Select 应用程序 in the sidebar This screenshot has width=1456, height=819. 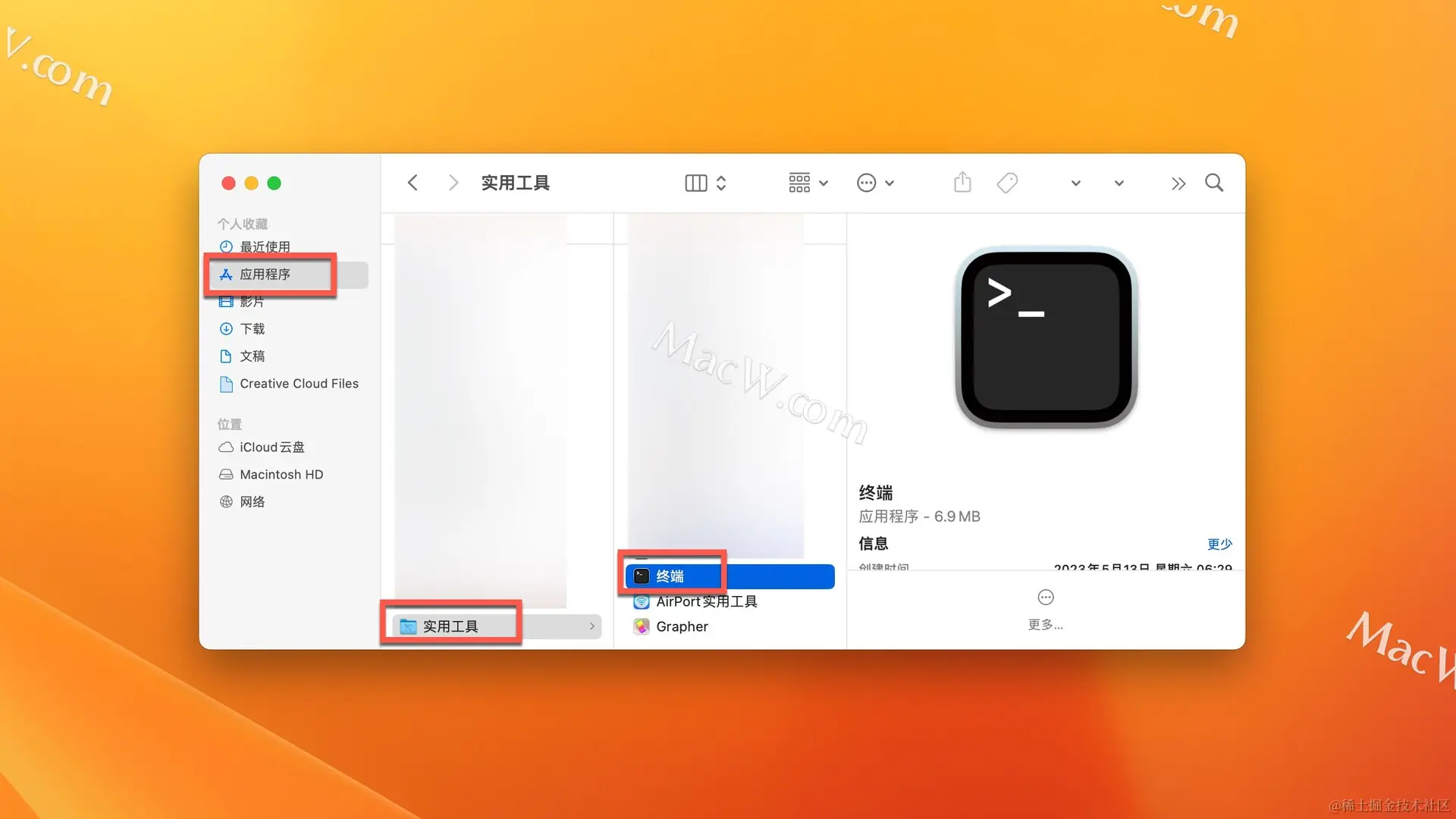[x=265, y=275]
